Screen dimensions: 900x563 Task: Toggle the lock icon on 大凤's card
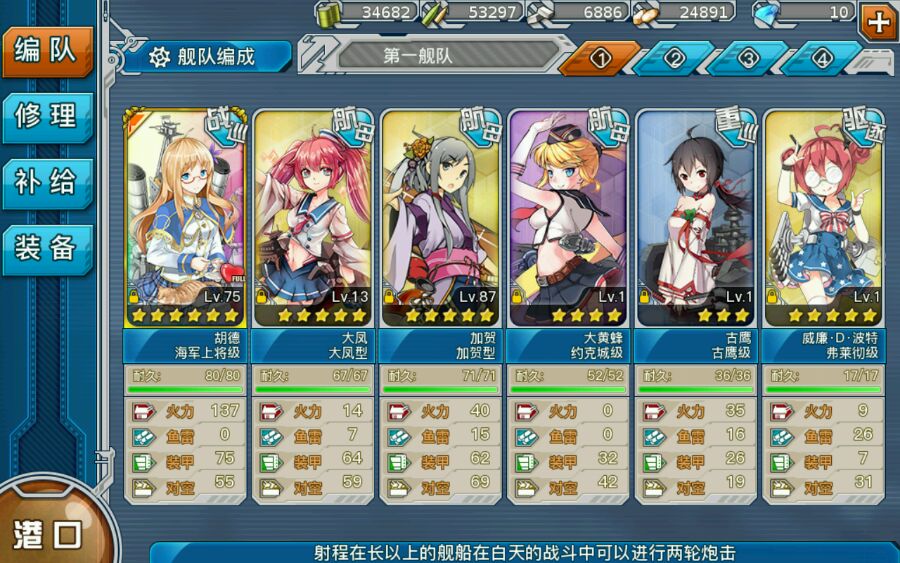click(262, 297)
